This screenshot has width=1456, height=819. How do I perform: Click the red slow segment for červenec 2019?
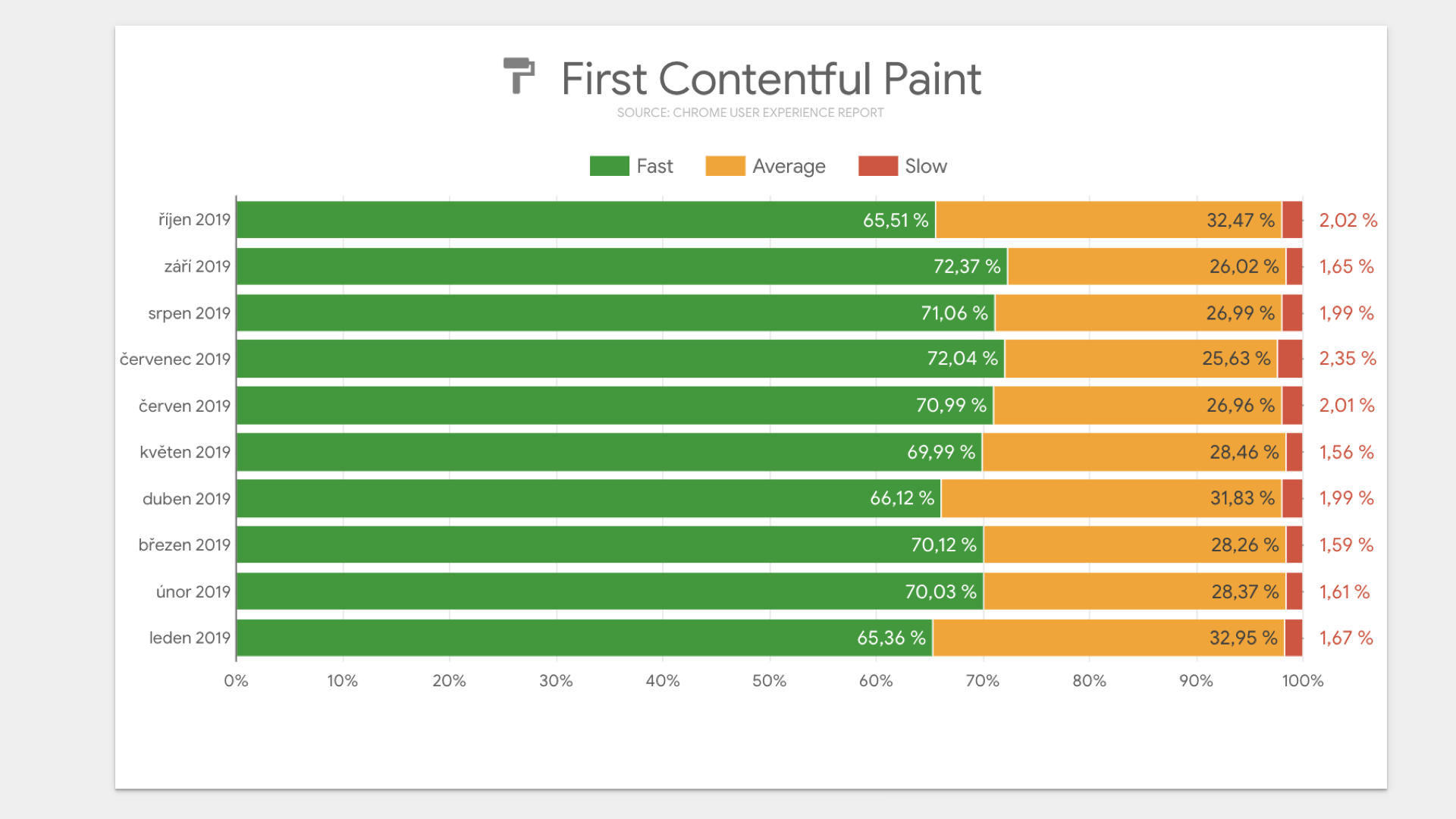[x=1290, y=359]
